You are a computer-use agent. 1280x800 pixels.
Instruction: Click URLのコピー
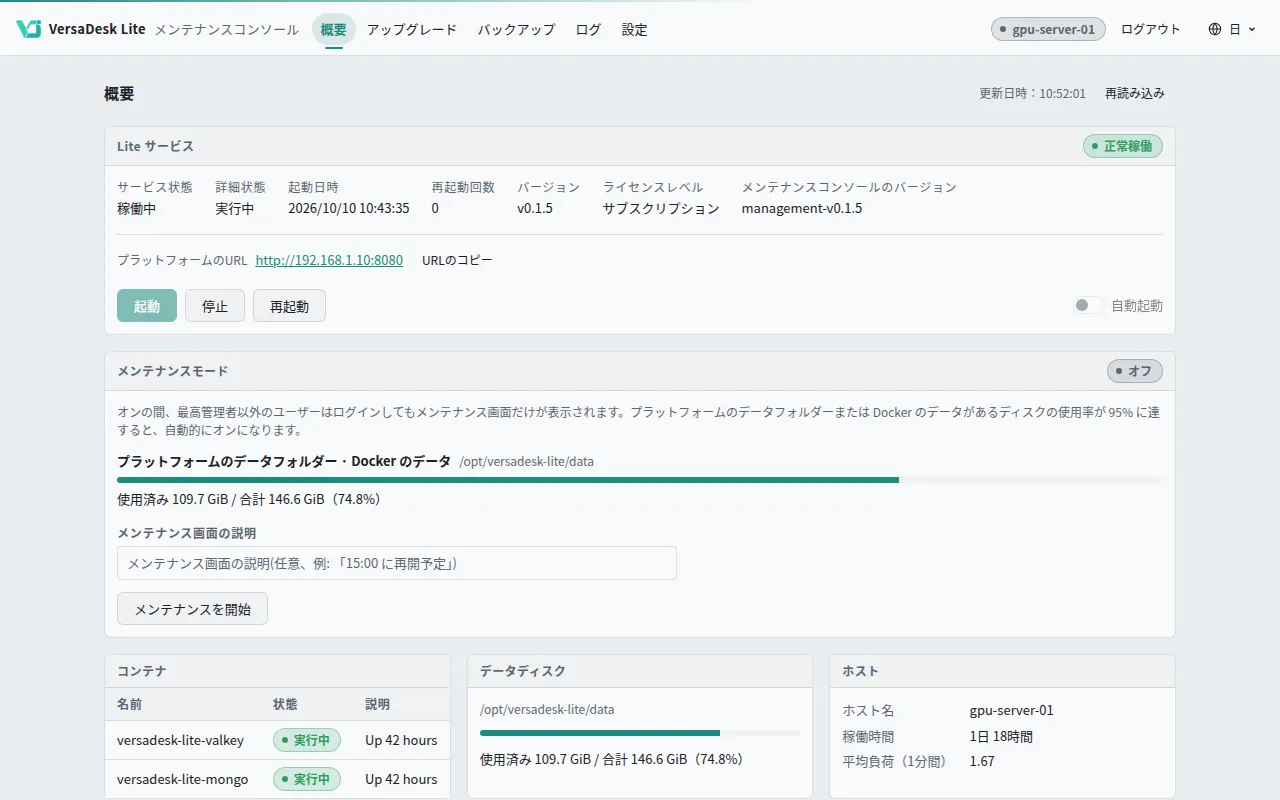coord(457,260)
